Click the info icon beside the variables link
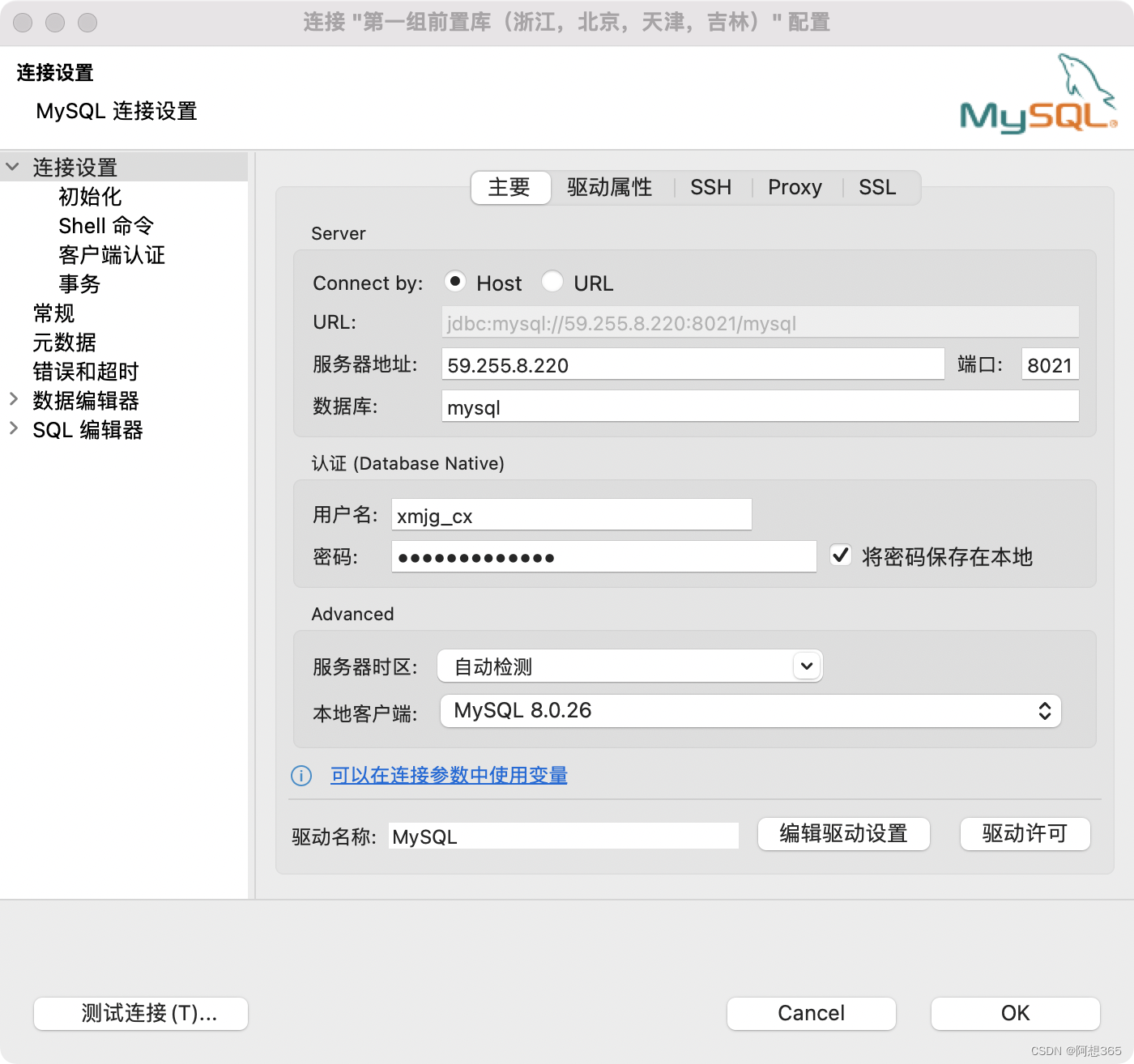The height and width of the screenshot is (1064, 1134). click(x=301, y=776)
